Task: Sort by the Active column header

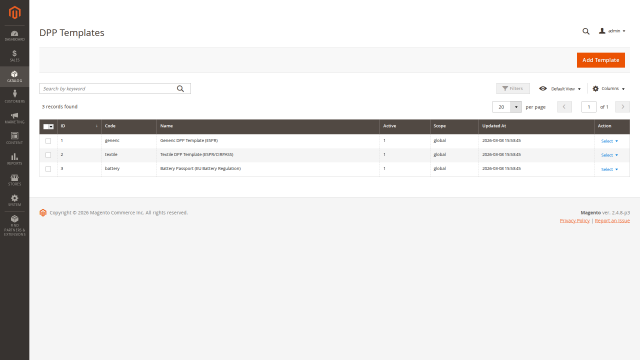Action: [404, 126]
